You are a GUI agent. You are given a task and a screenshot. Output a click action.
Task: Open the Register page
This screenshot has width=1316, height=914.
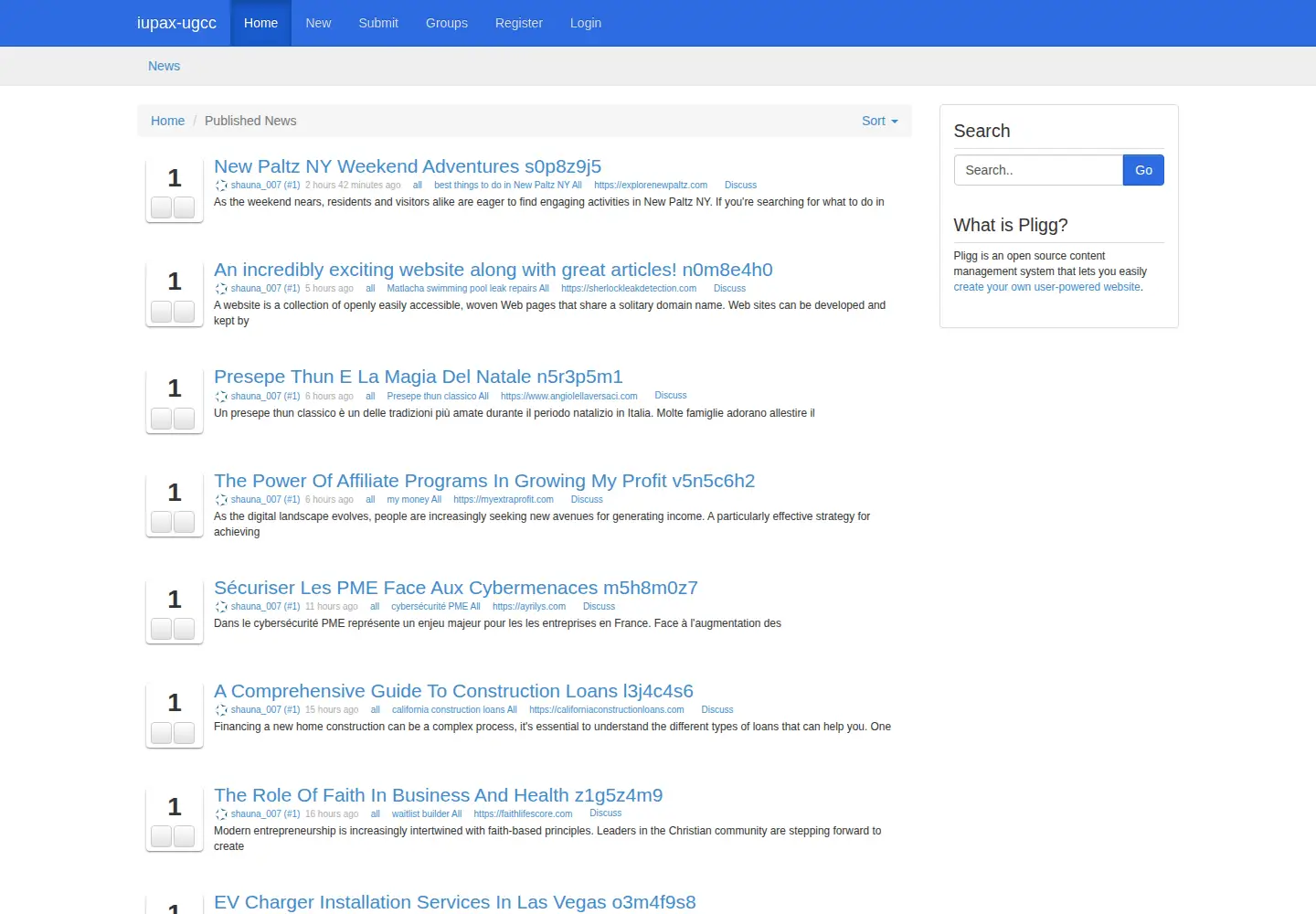tap(519, 23)
